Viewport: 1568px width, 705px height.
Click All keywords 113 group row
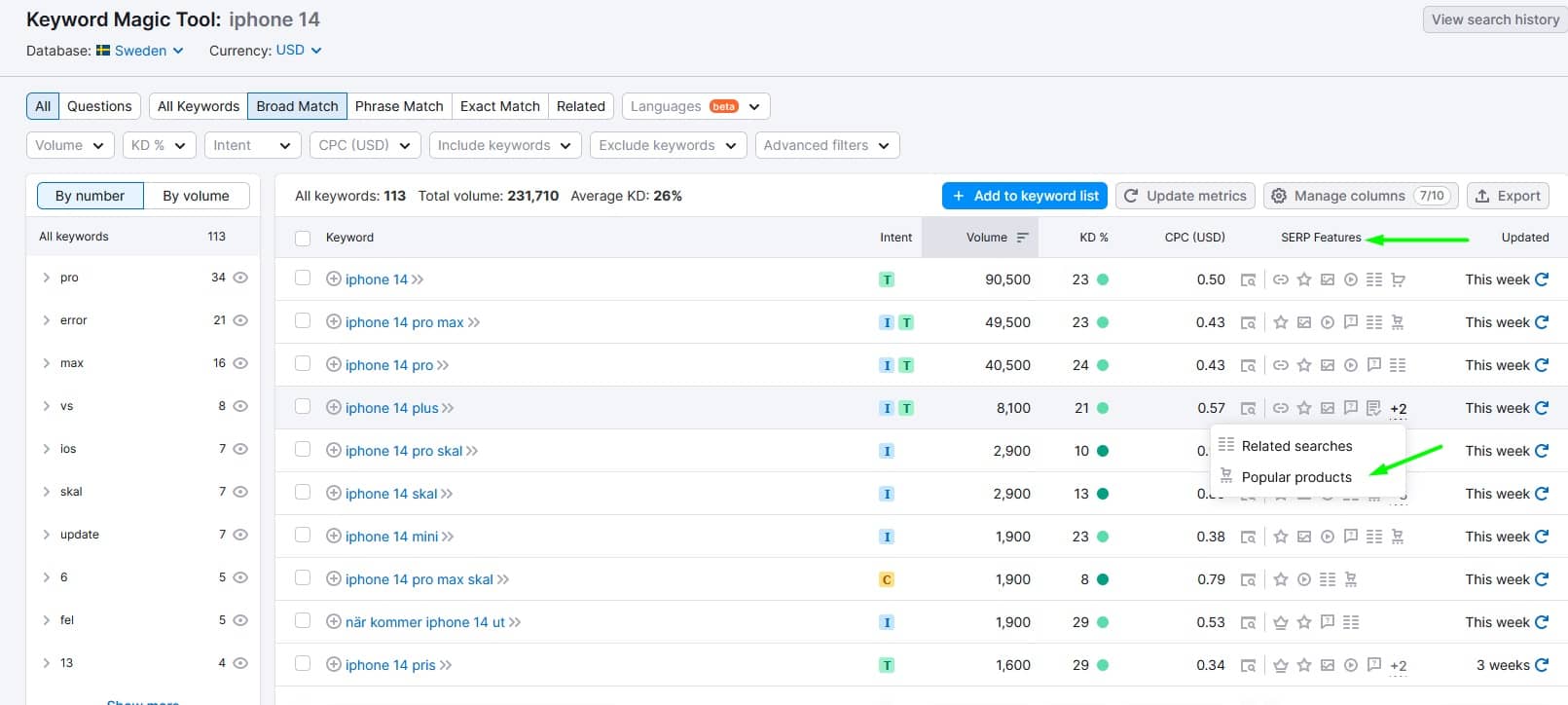(x=143, y=237)
